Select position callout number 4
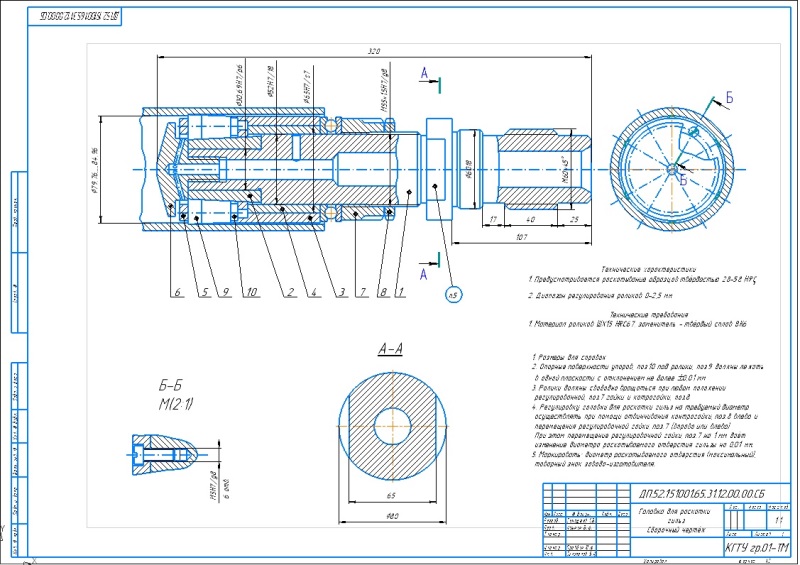This screenshot has width=800, height=565. pos(314,292)
